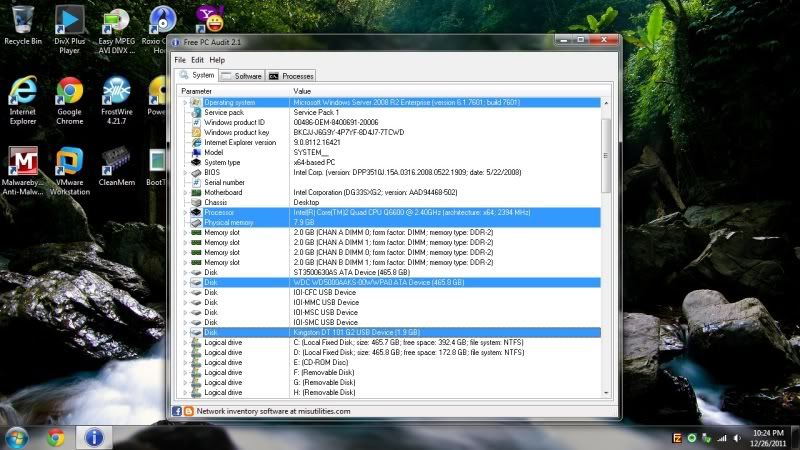Click the Windows Start orb
800x450 pixels.
click(x=16, y=438)
